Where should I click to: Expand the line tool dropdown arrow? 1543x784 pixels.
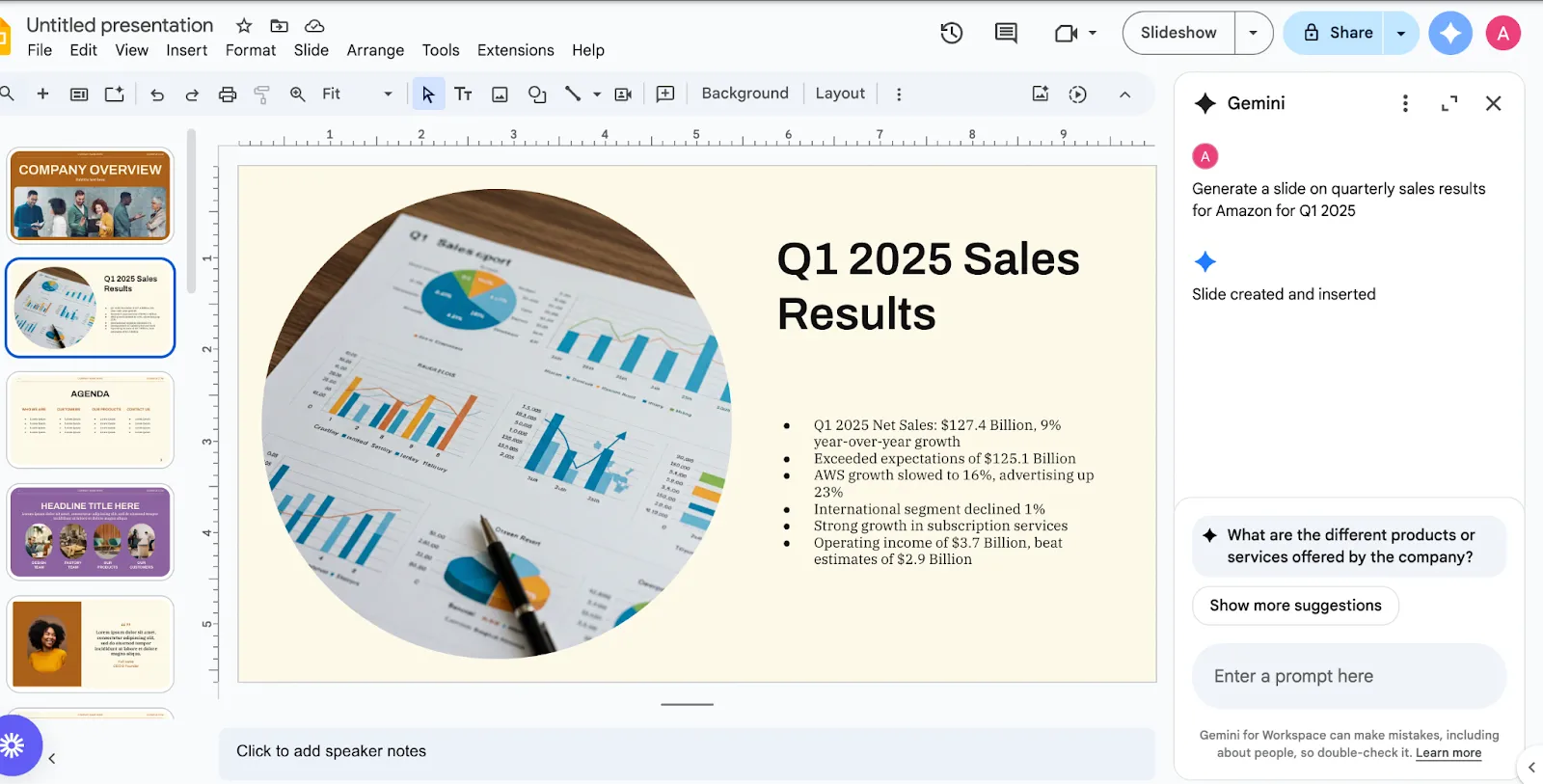[597, 95]
